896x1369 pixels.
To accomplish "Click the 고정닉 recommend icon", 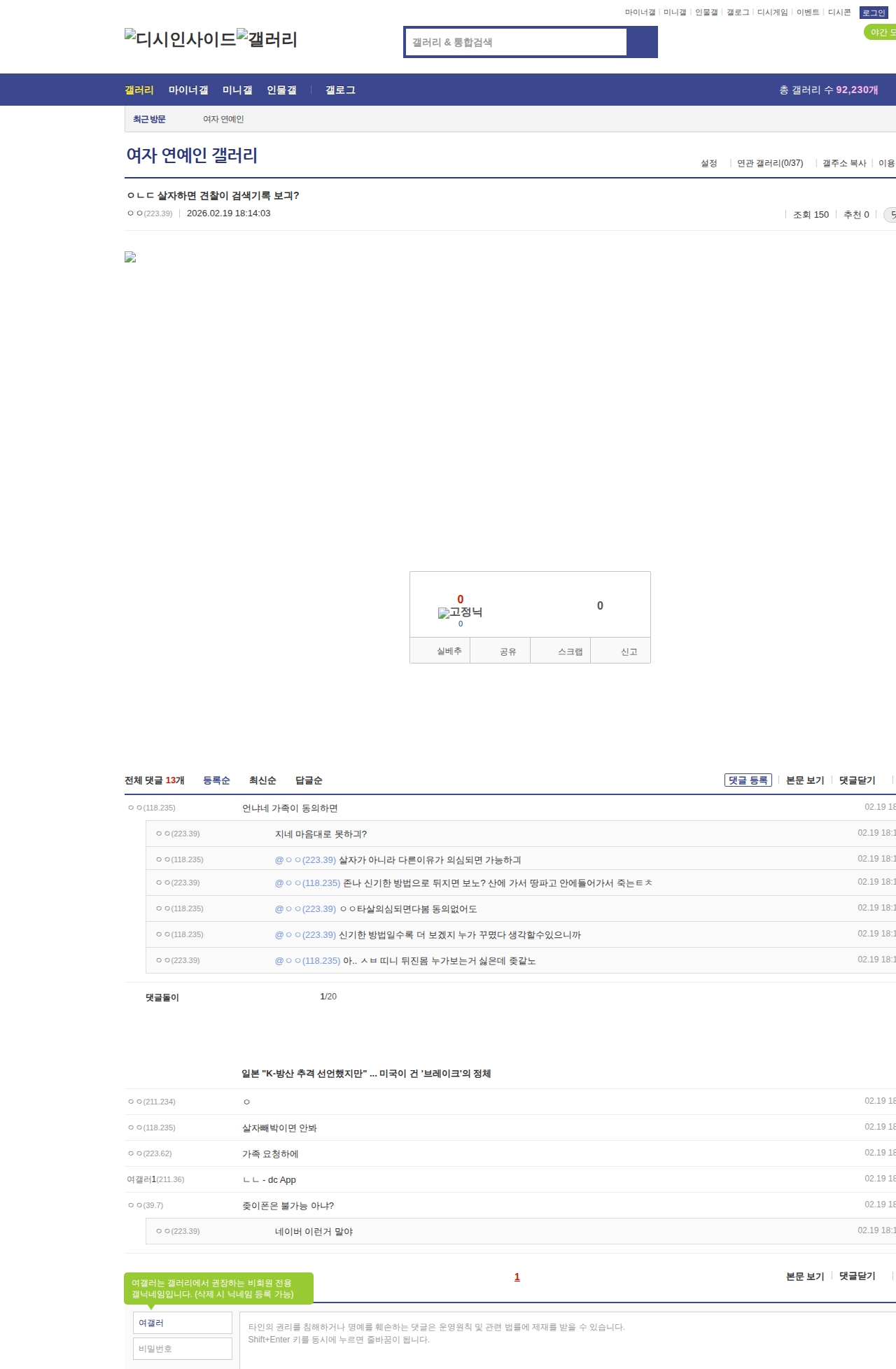I will 460,612.
